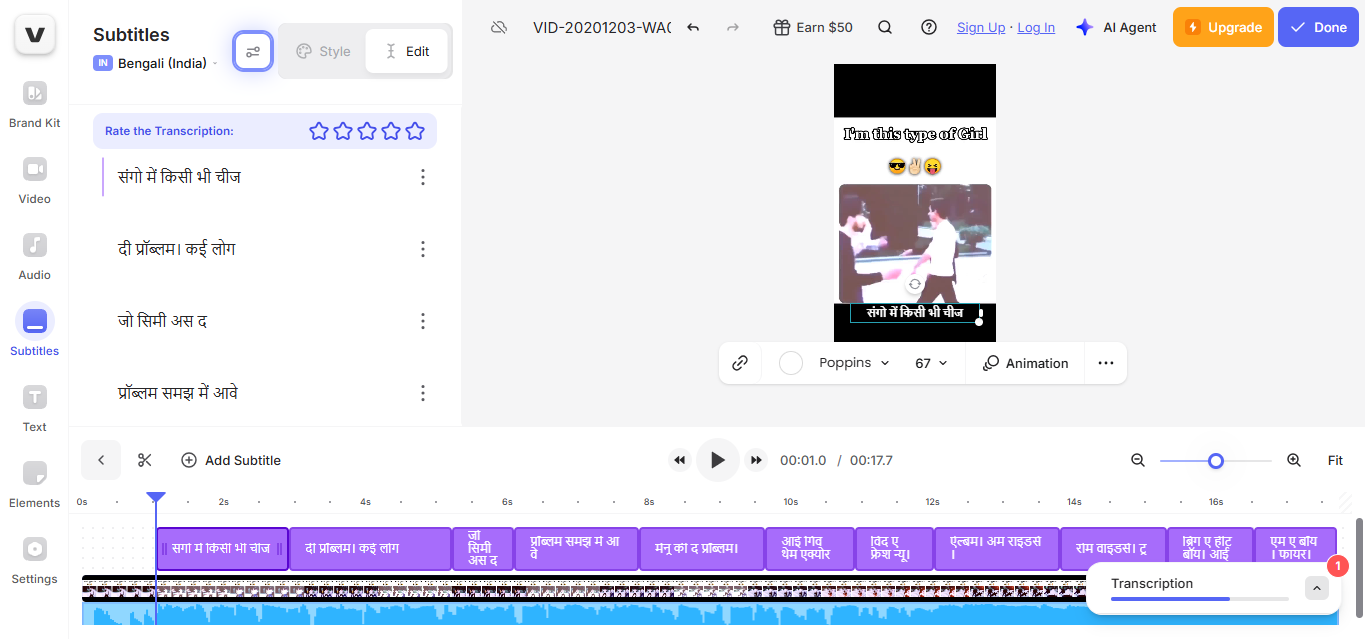Screen dimensions: 1365x639
Task: Open subtitle settings sliders icon beside Style
Action: click(x=252, y=50)
